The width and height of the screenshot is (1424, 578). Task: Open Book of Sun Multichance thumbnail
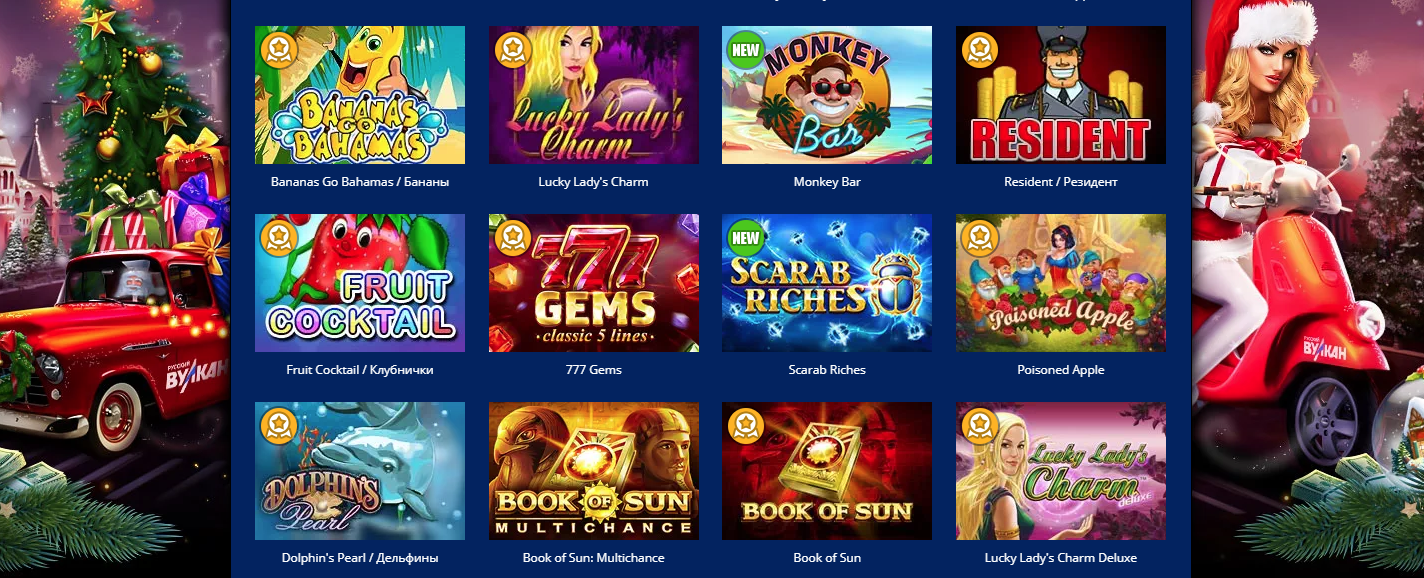tap(594, 471)
